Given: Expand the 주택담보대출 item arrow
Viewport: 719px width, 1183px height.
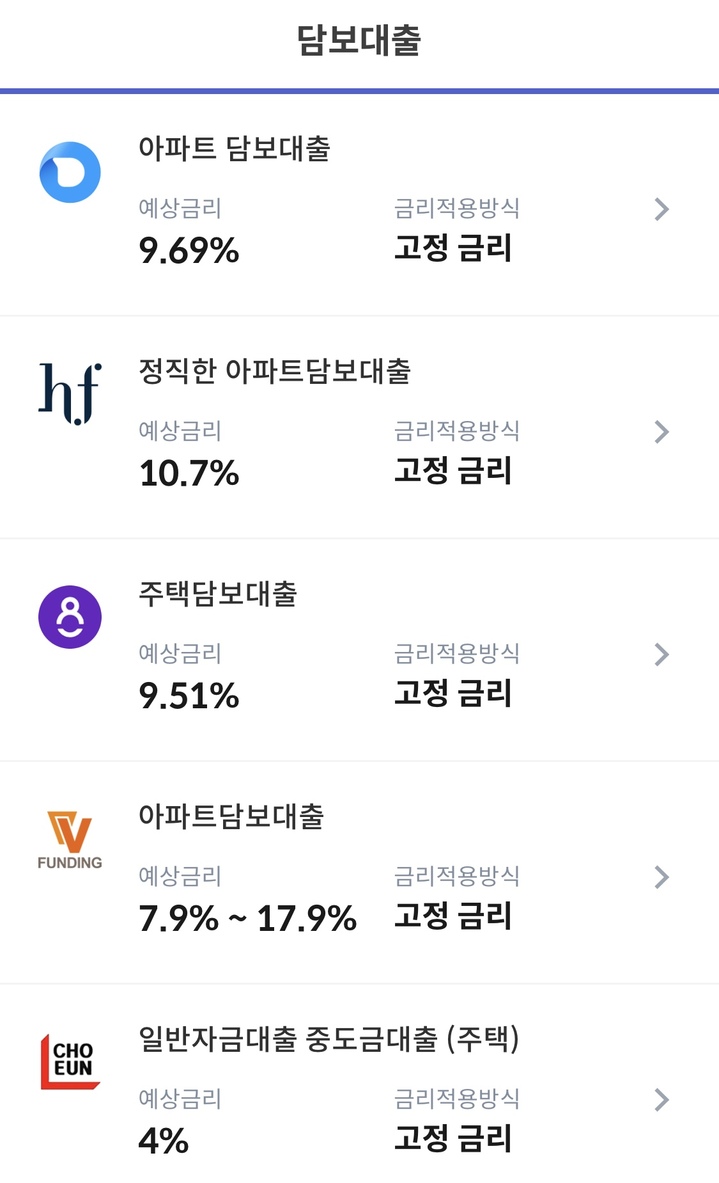Looking at the screenshot, I should click(661, 655).
